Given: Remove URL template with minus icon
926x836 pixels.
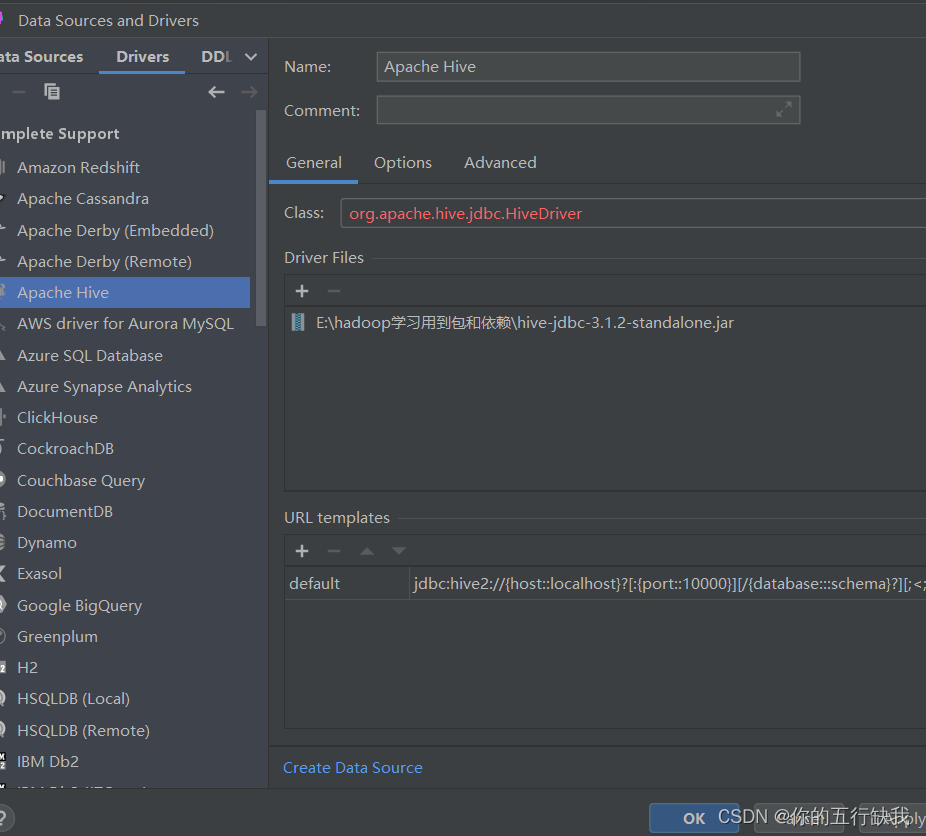Looking at the screenshot, I should tap(334, 551).
